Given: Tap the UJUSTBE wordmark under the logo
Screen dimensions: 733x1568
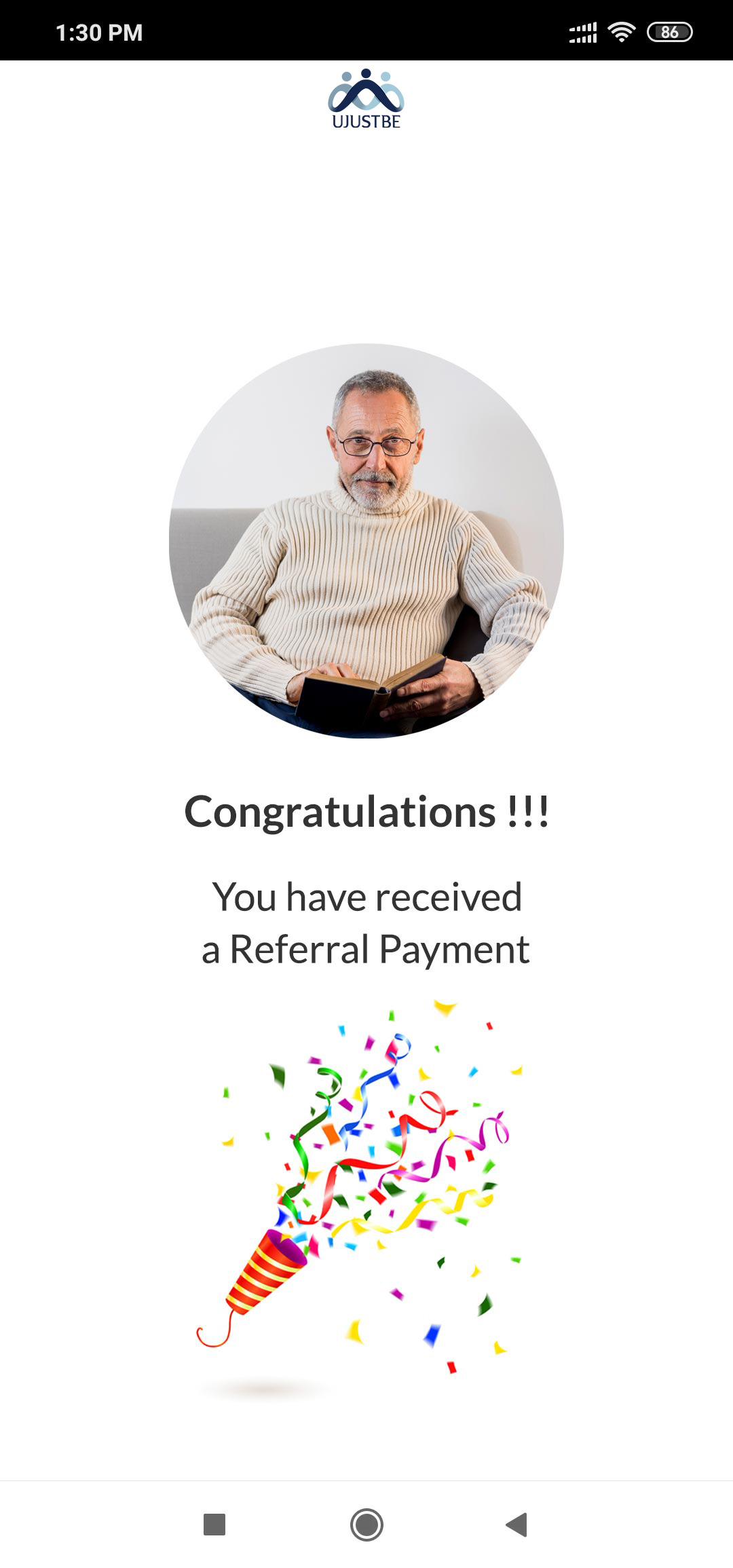Looking at the screenshot, I should pos(366,122).
